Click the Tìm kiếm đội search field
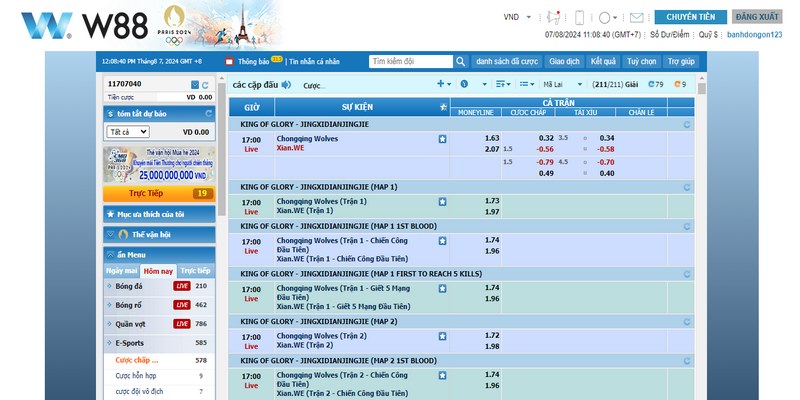The width and height of the screenshot is (800, 400). pos(409,61)
